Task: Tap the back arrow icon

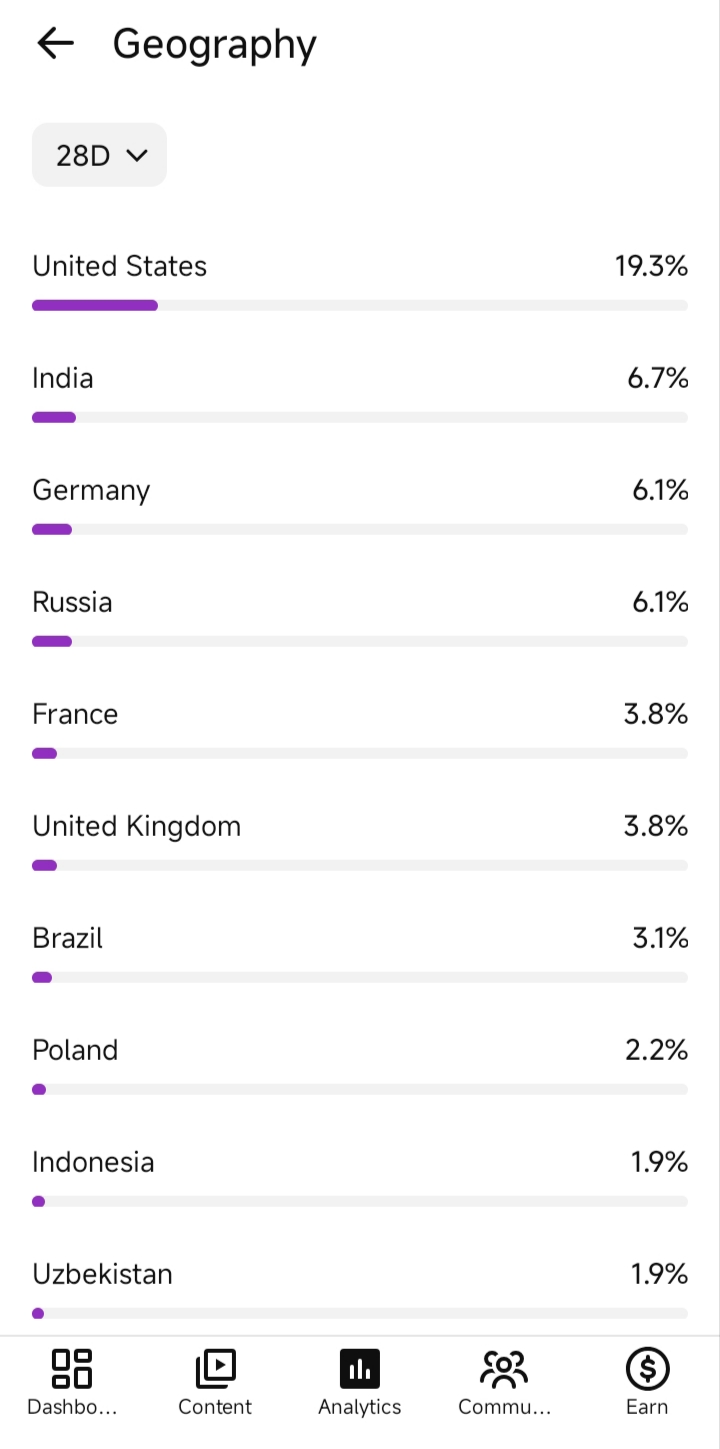Action: 55,43
